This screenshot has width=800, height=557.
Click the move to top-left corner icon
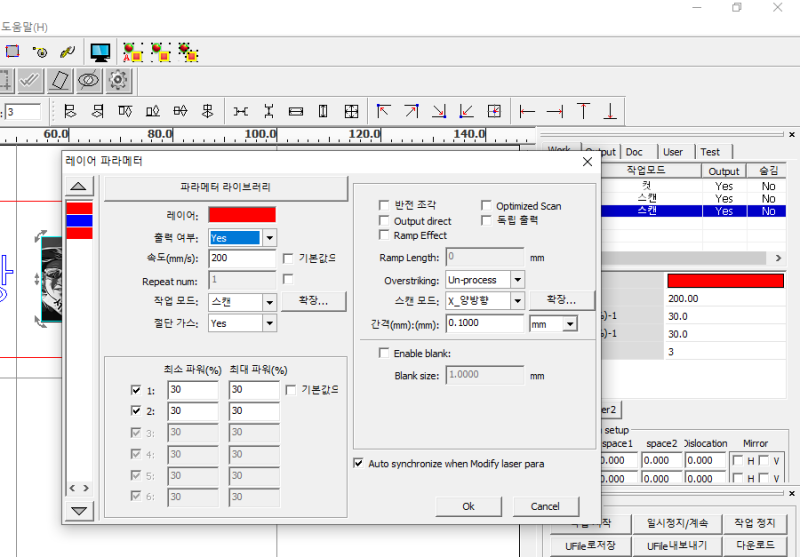pos(383,111)
